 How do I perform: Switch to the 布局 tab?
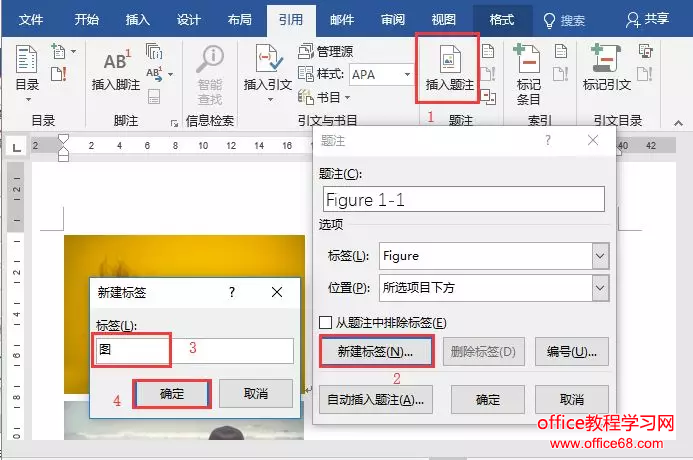pyautogui.click(x=240, y=20)
